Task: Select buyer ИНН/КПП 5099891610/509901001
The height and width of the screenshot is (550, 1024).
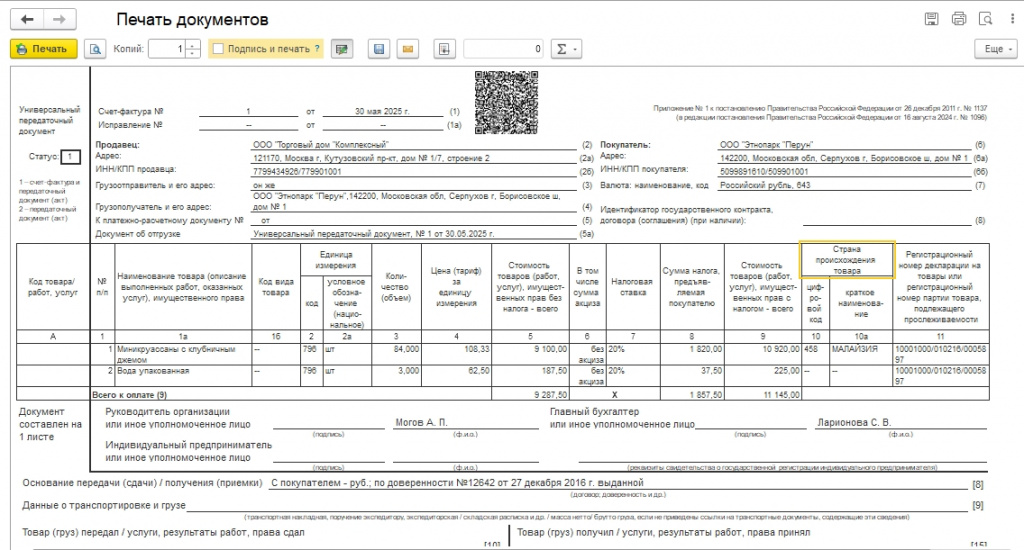Action: [764, 172]
